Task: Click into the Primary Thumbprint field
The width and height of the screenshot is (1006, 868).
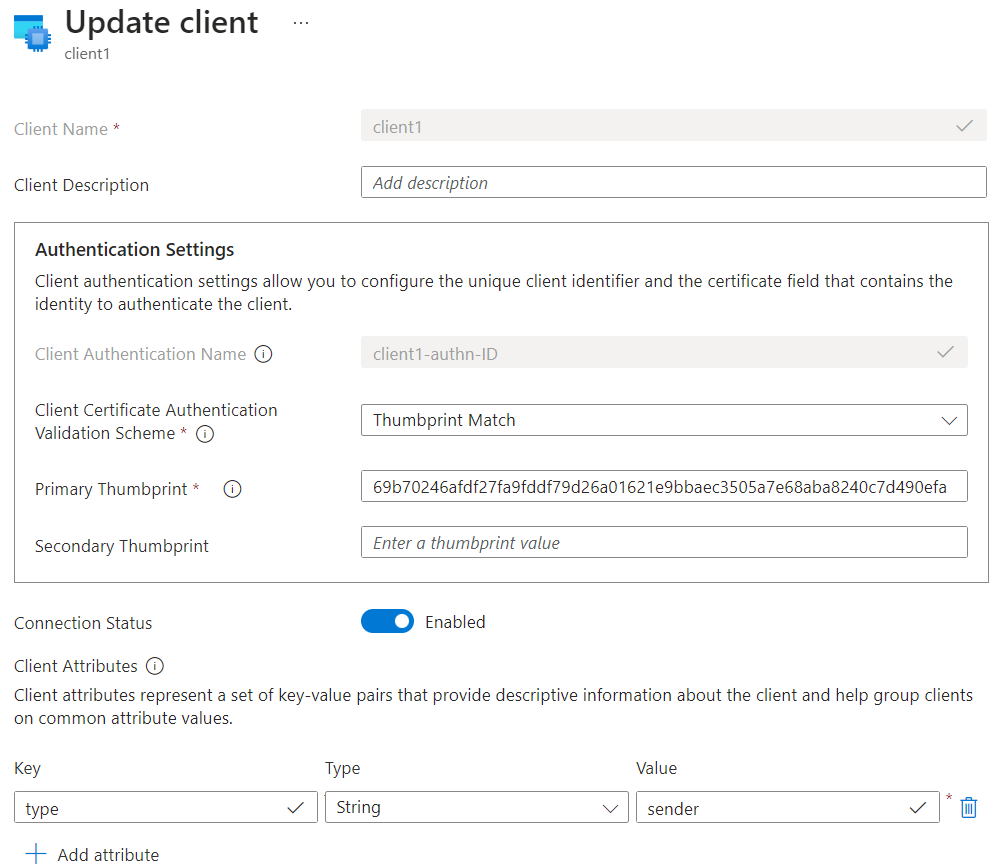Action: pos(663,487)
